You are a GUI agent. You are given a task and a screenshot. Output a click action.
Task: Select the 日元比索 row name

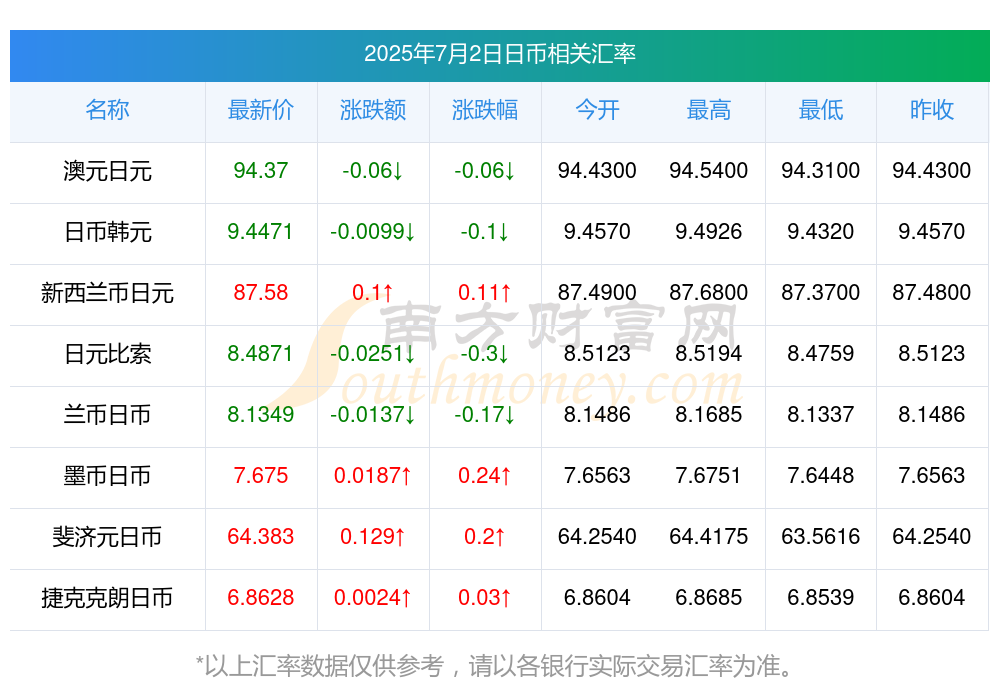[x=107, y=353]
